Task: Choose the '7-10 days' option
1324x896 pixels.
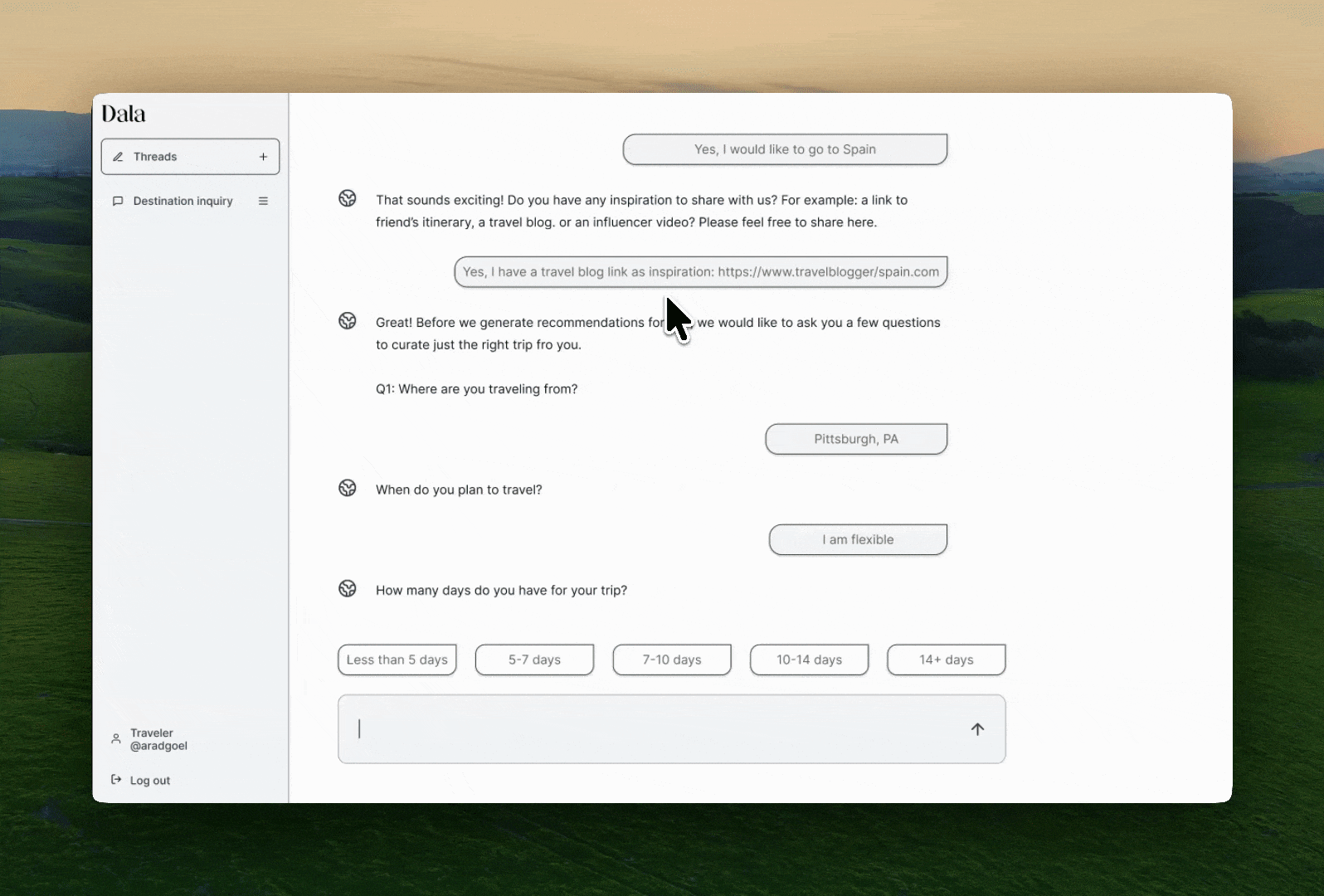Action: point(672,660)
